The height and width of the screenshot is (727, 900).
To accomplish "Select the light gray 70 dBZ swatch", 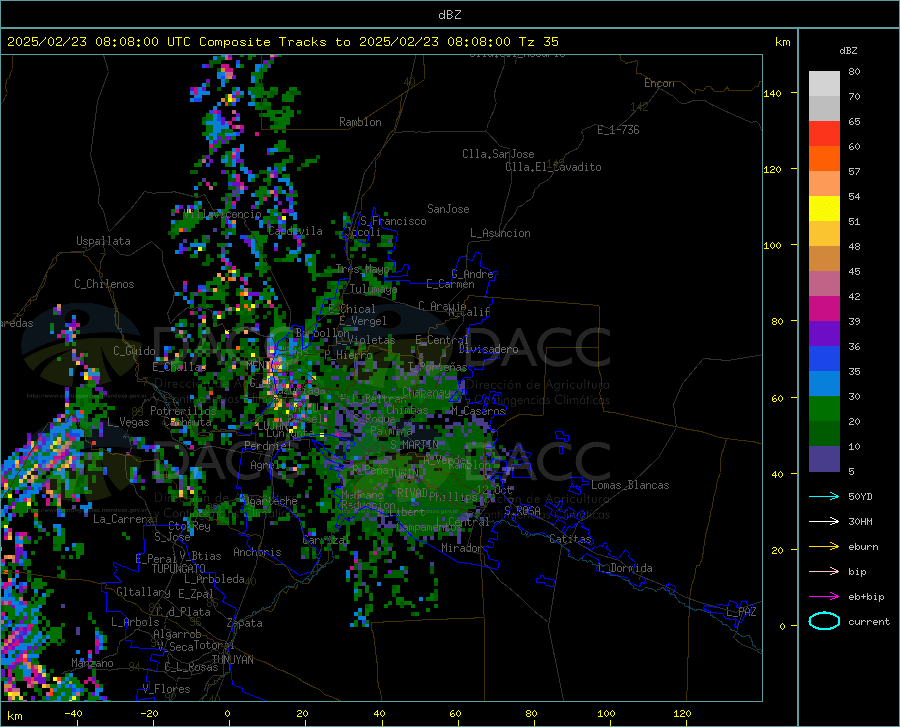I will tap(824, 84).
